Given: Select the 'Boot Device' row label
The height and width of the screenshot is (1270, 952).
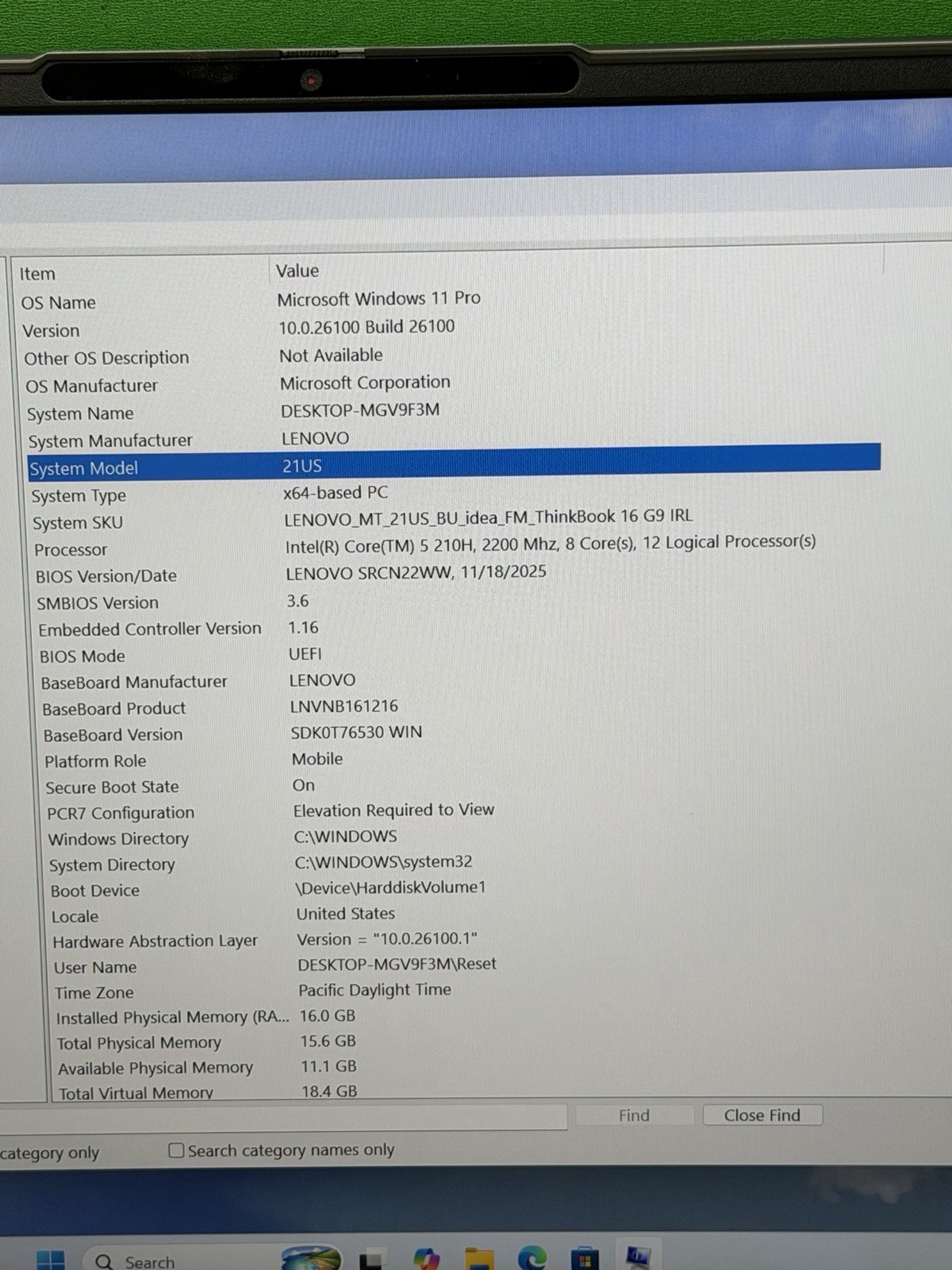Looking at the screenshot, I should pyautogui.click(x=95, y=891).
